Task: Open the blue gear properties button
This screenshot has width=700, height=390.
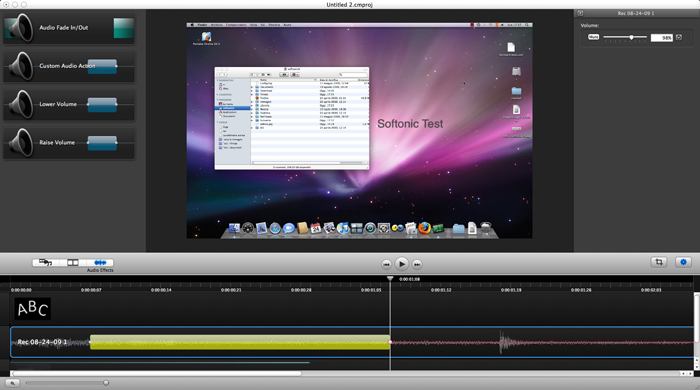Action: [x=683, y=262]
